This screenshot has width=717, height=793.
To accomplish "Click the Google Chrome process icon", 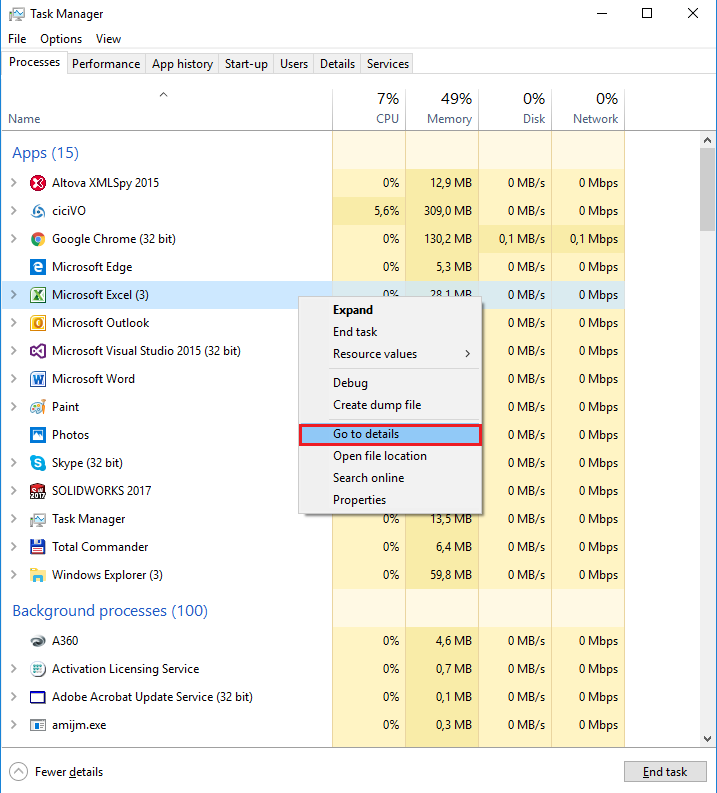I will coord(38,239).
